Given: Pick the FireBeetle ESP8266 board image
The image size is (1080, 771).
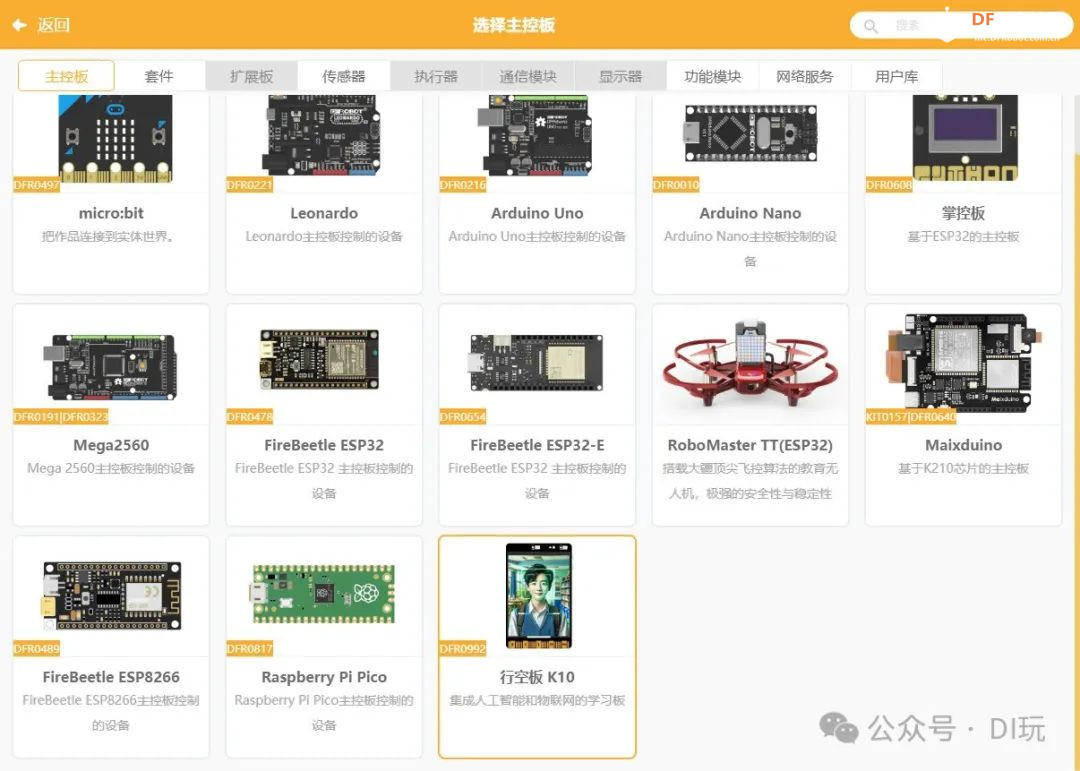Looking at the screenshot, I should [112, 596].
